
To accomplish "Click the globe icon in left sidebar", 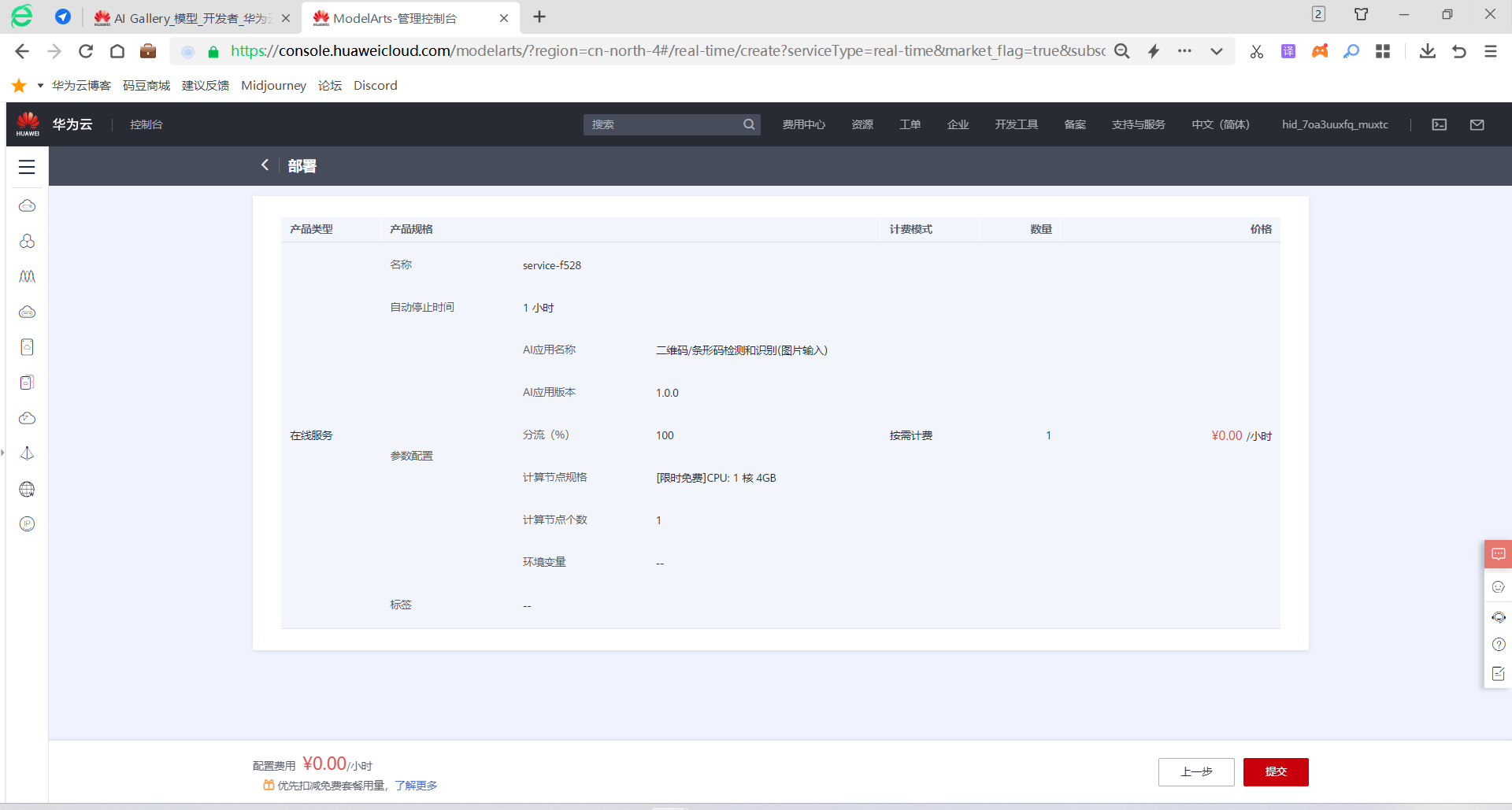I will (x=27, y=490).
